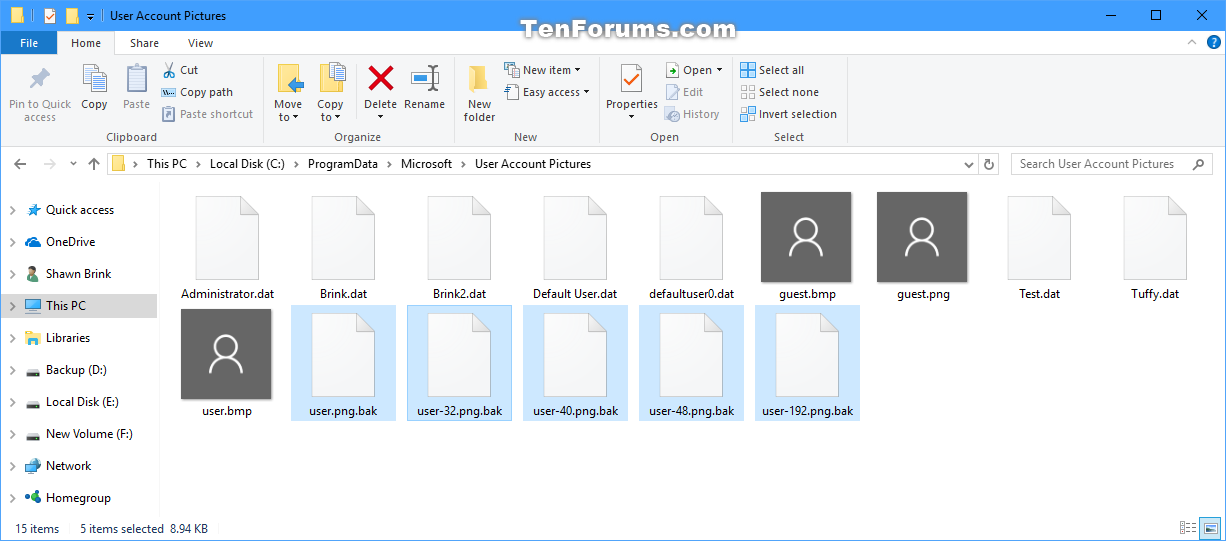Select the Default User.dat file
The image size is (1226, 541).
[x=575, y=247]
